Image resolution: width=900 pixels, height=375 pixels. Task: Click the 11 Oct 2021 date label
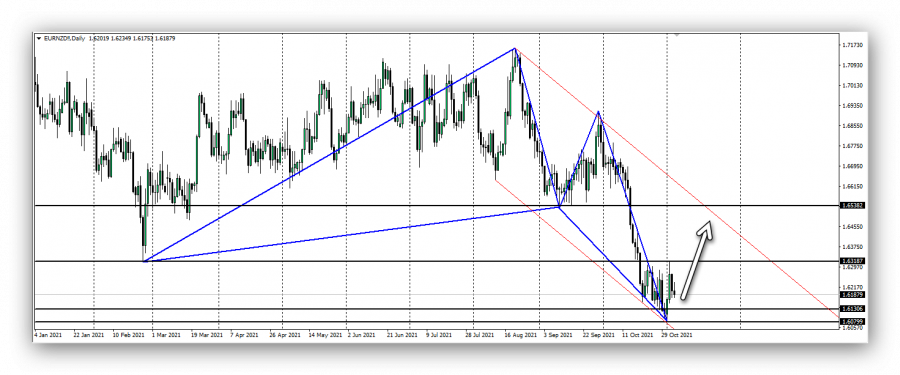tap(639, 334)
